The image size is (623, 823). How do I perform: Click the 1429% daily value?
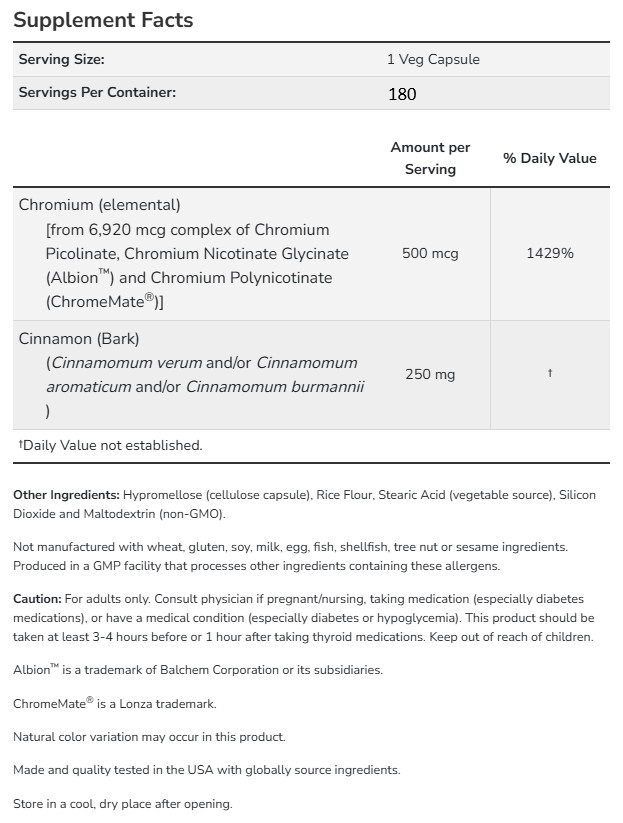[550, 253]
